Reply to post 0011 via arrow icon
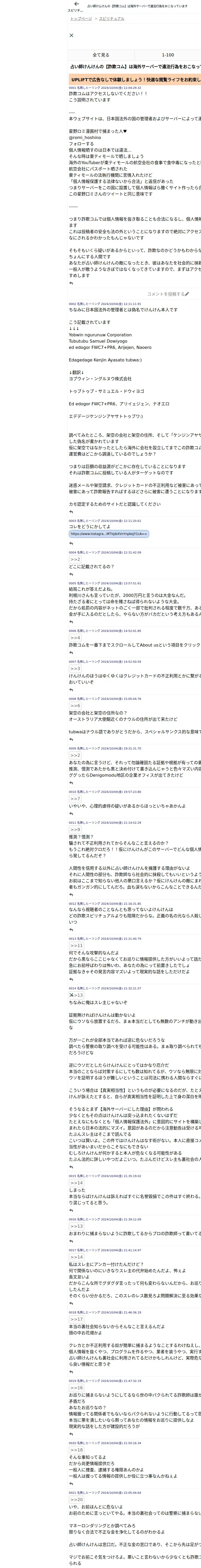The height and width of the screenshot is (1568, 201). (x=71, y=895)
